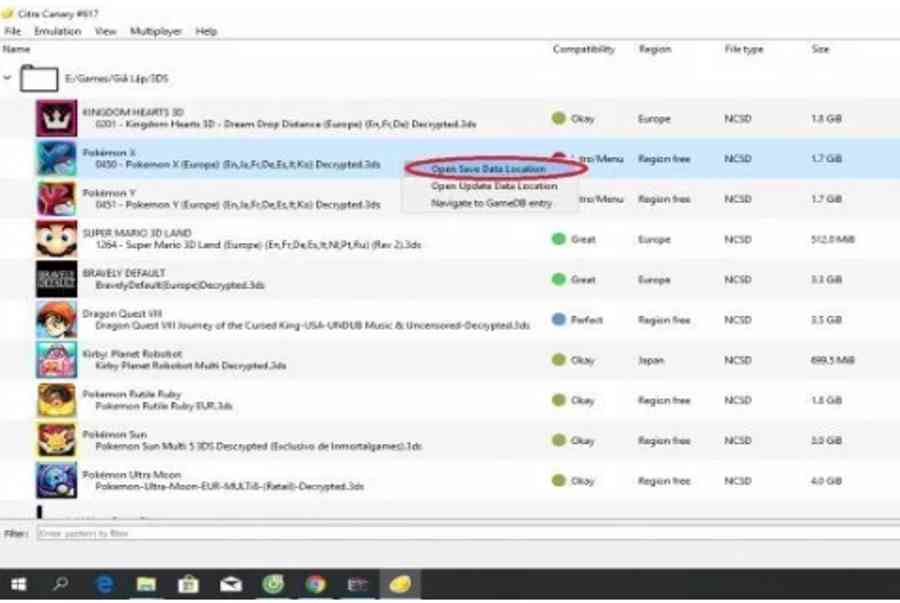Open the Windows Start menu

pos(18,584)
